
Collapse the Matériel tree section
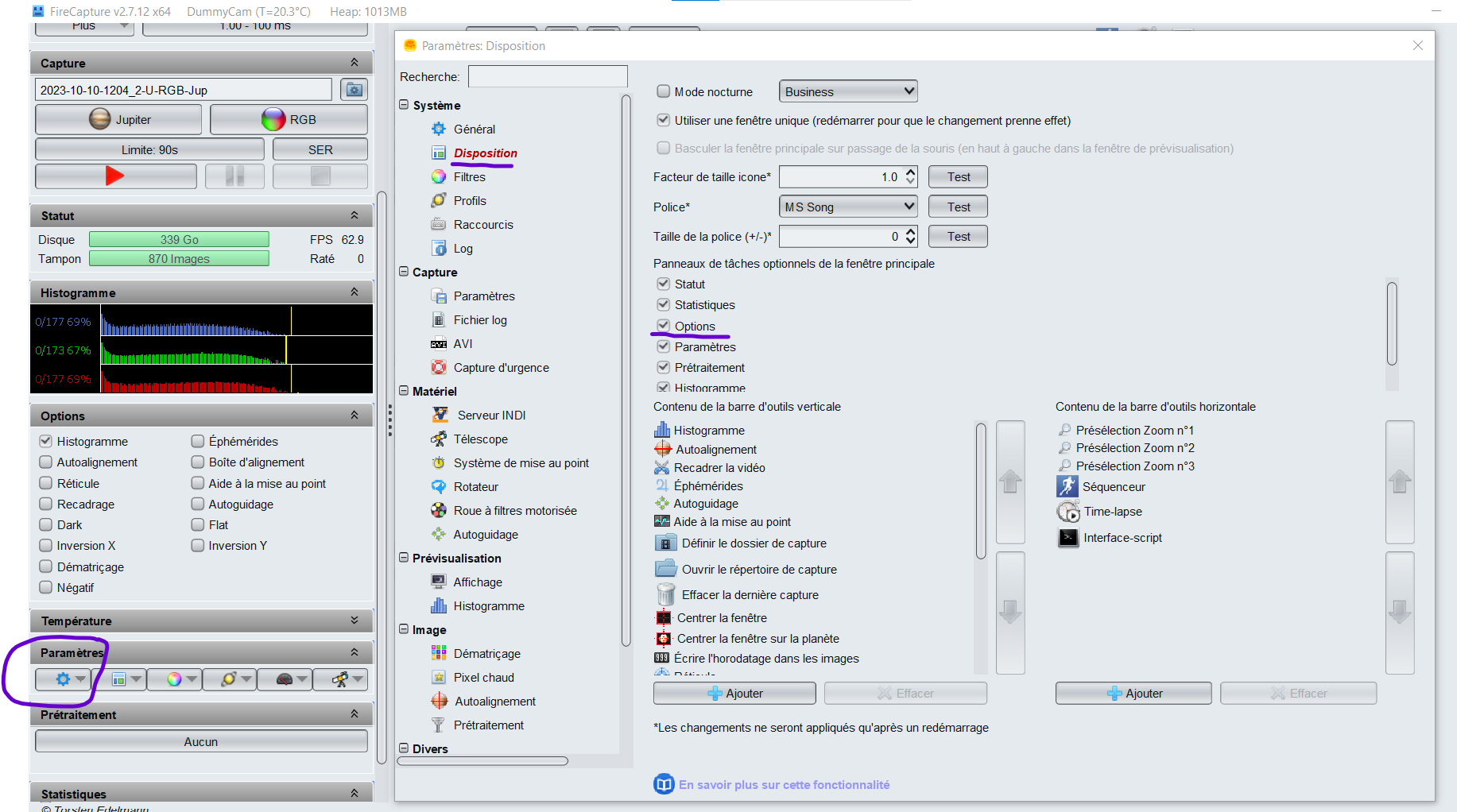[404, 391]
